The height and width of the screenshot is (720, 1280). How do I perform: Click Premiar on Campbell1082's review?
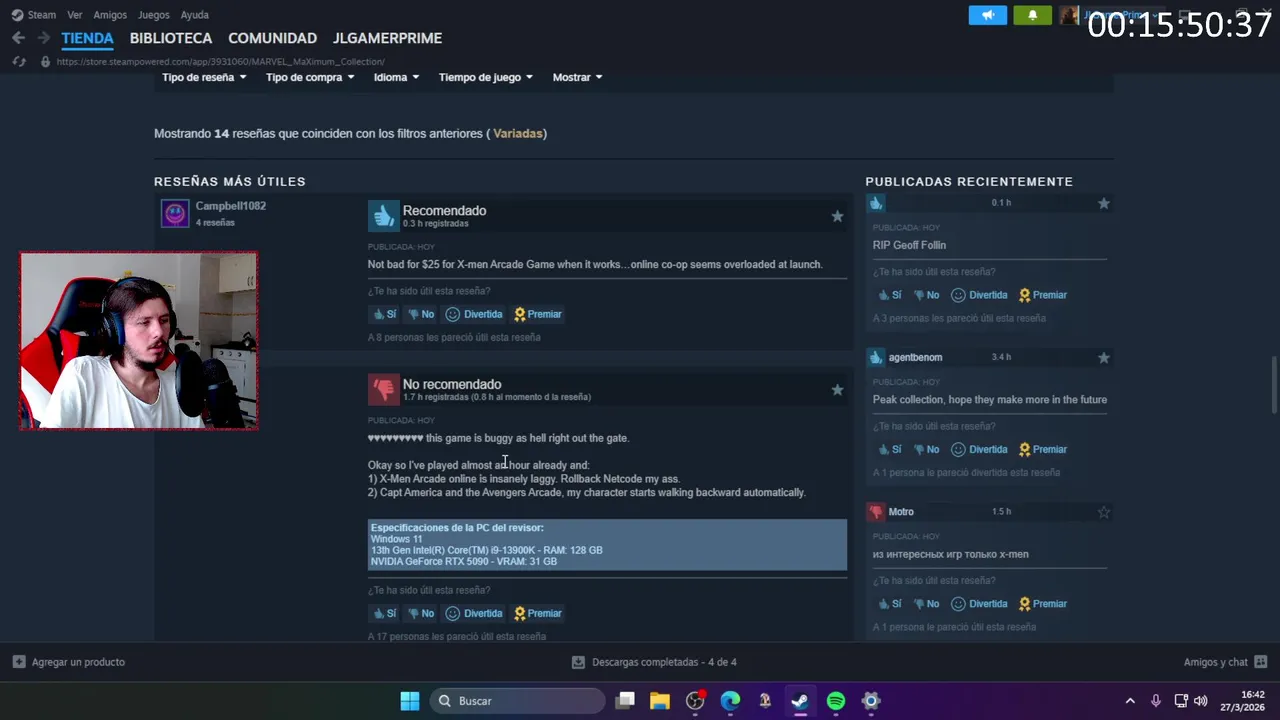tap(538, 314)
